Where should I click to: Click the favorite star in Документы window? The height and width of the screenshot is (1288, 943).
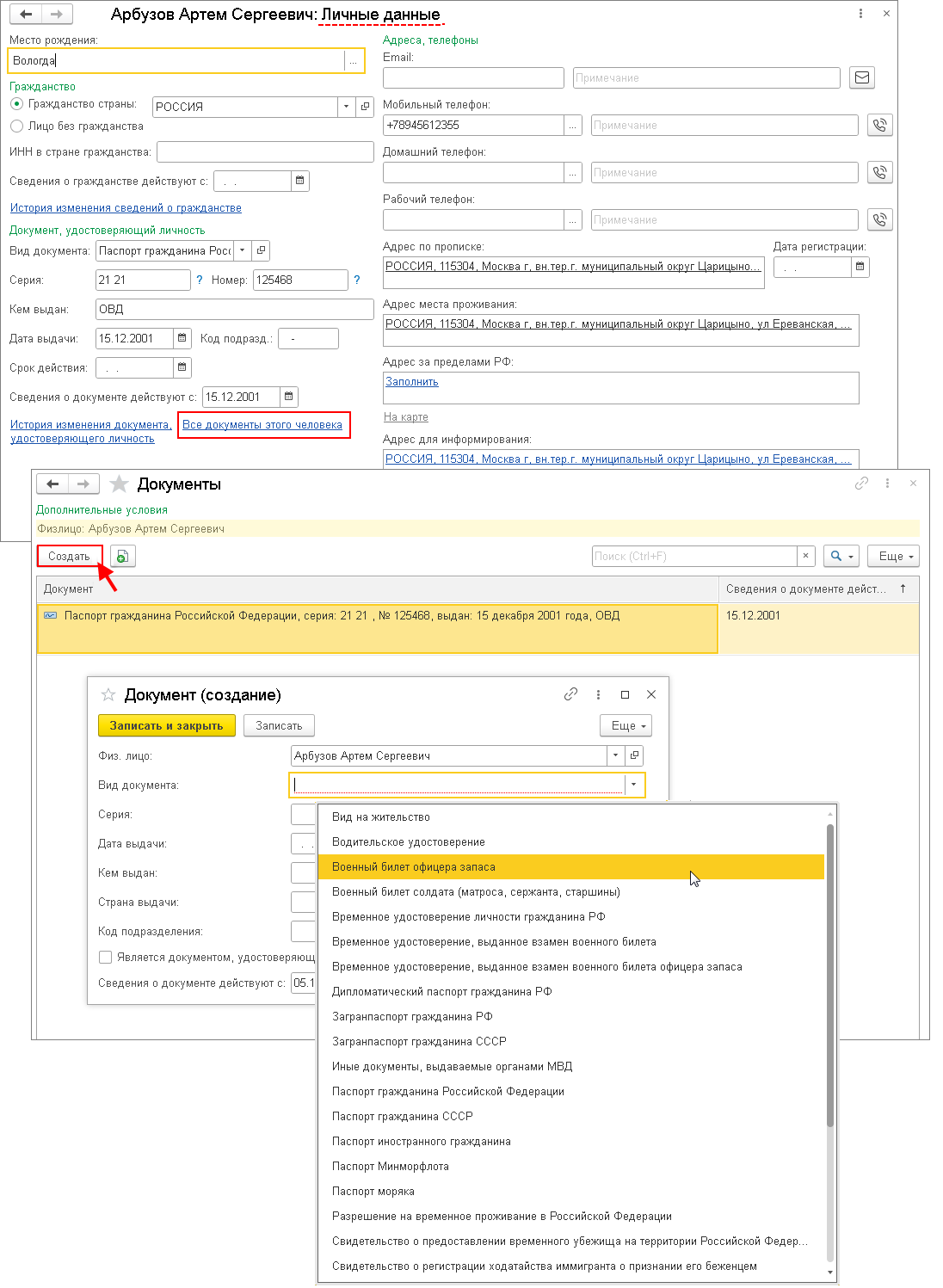120,484
